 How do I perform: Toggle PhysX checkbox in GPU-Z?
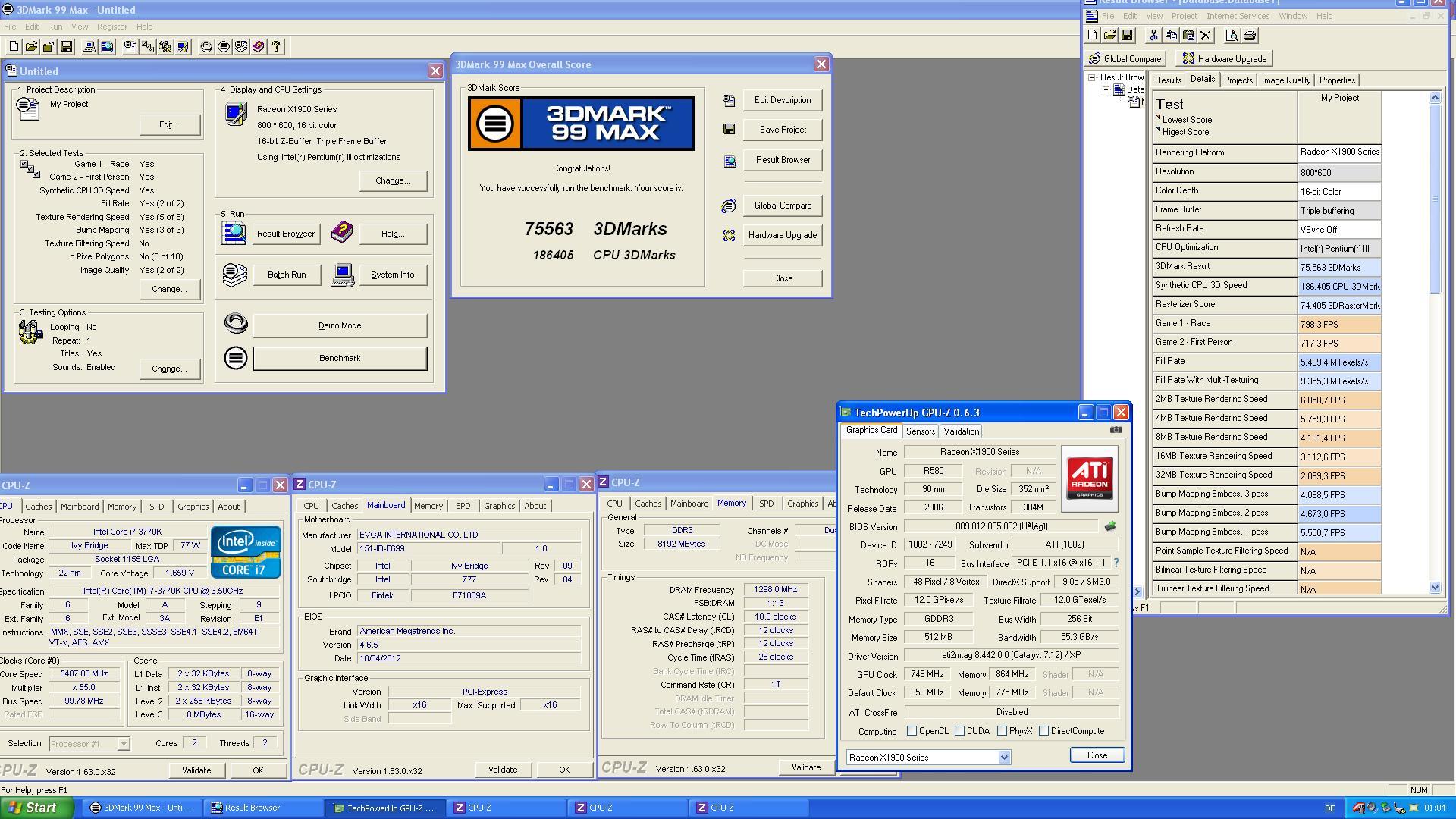(1003, 731)
